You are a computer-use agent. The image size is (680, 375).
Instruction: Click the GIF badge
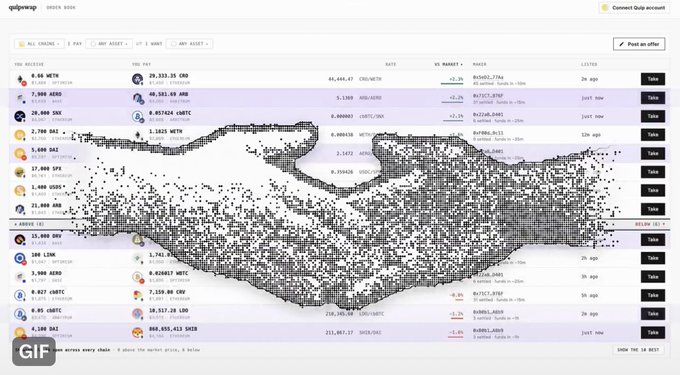coord(34,352)
